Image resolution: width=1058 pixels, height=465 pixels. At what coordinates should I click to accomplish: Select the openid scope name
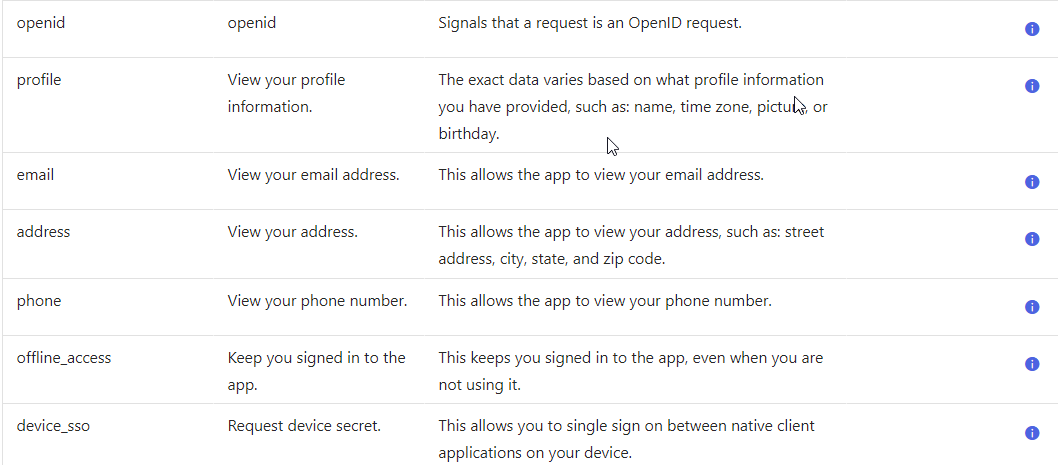coord(41,22)
